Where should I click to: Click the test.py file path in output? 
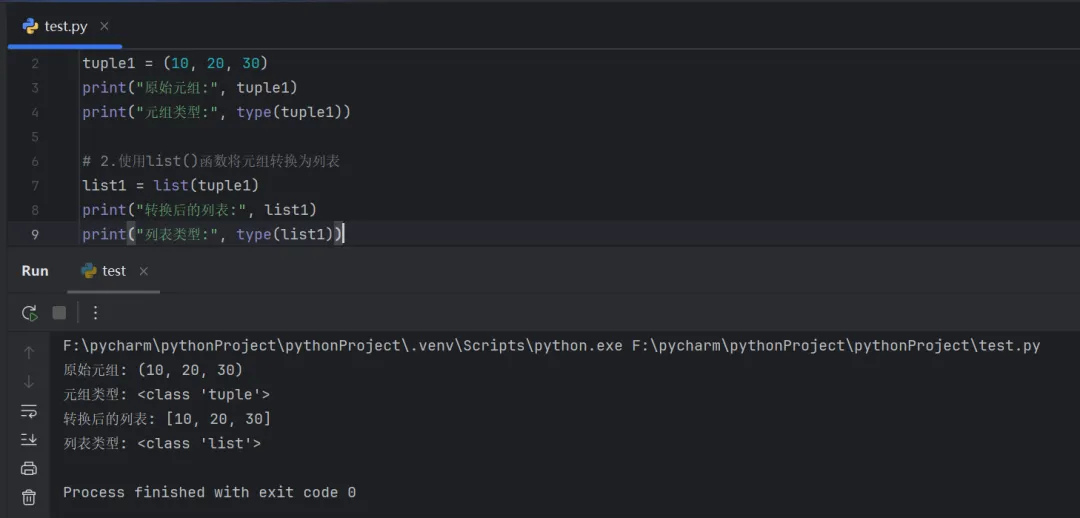835,346
